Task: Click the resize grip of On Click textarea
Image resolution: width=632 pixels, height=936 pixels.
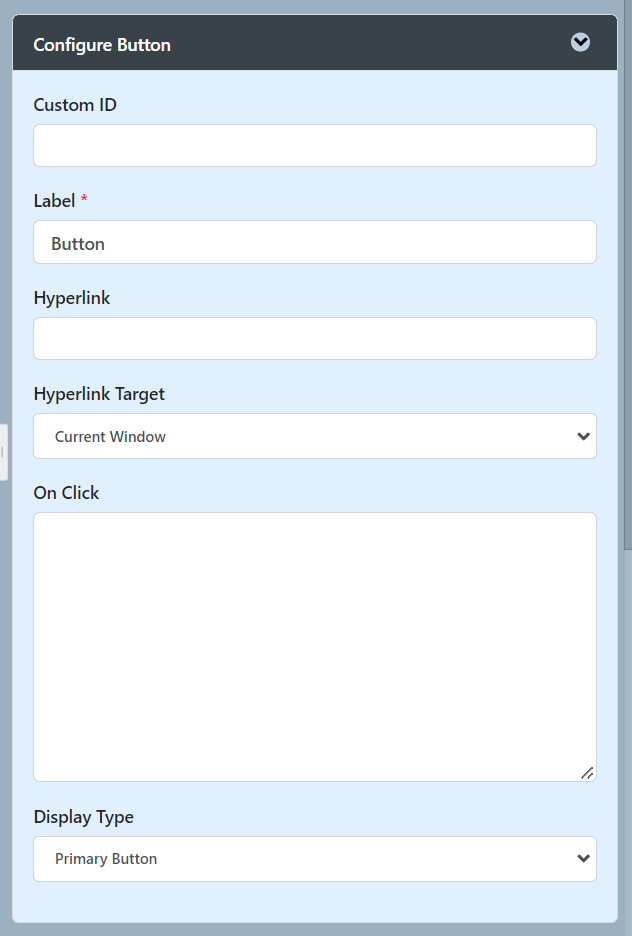Action: pos(587,772)
